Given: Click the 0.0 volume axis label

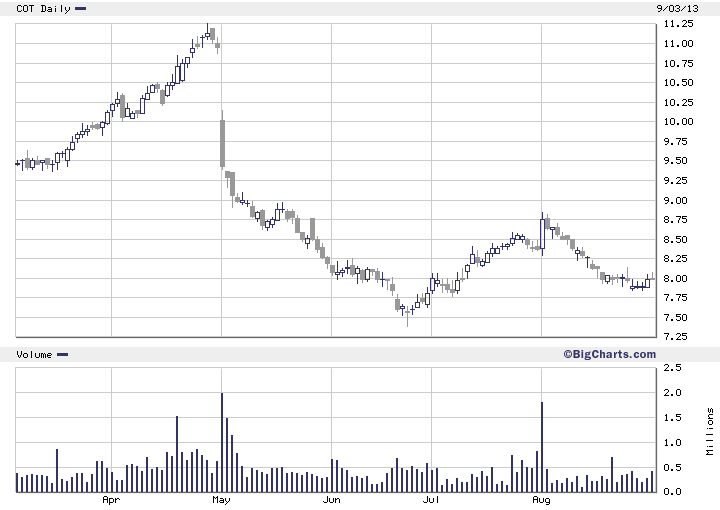Looking at the screenshot, I should (x=672, y=492).
